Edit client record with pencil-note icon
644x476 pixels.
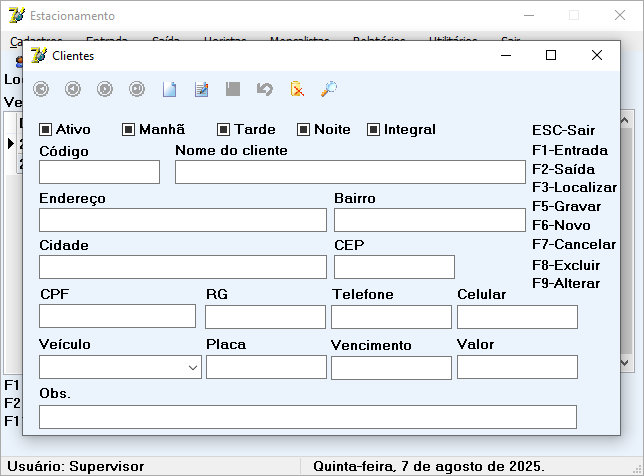(201, 89)
